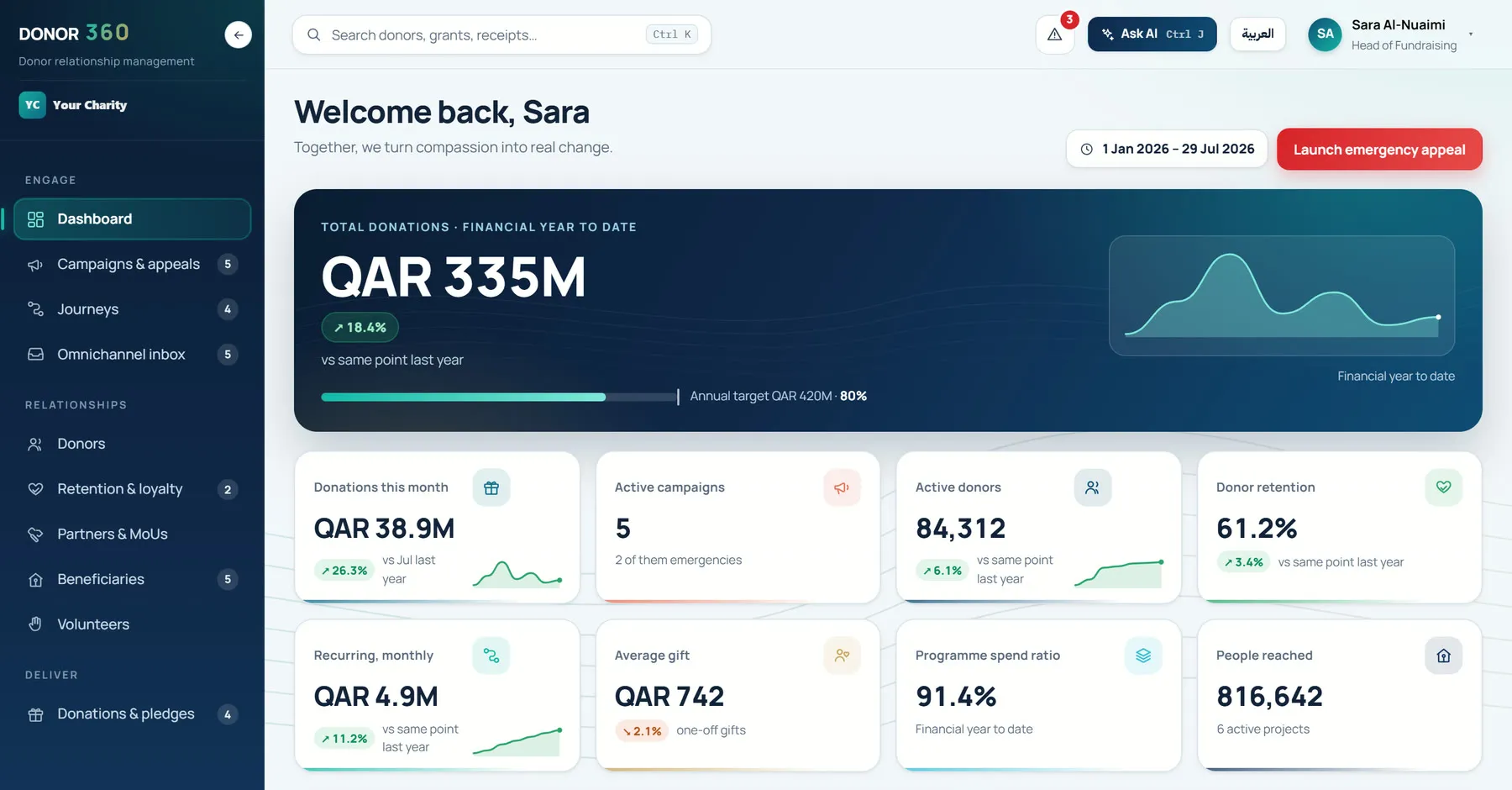
Task: Click the journey icon on Recurring, monthly card
Action: coord(491,656)
